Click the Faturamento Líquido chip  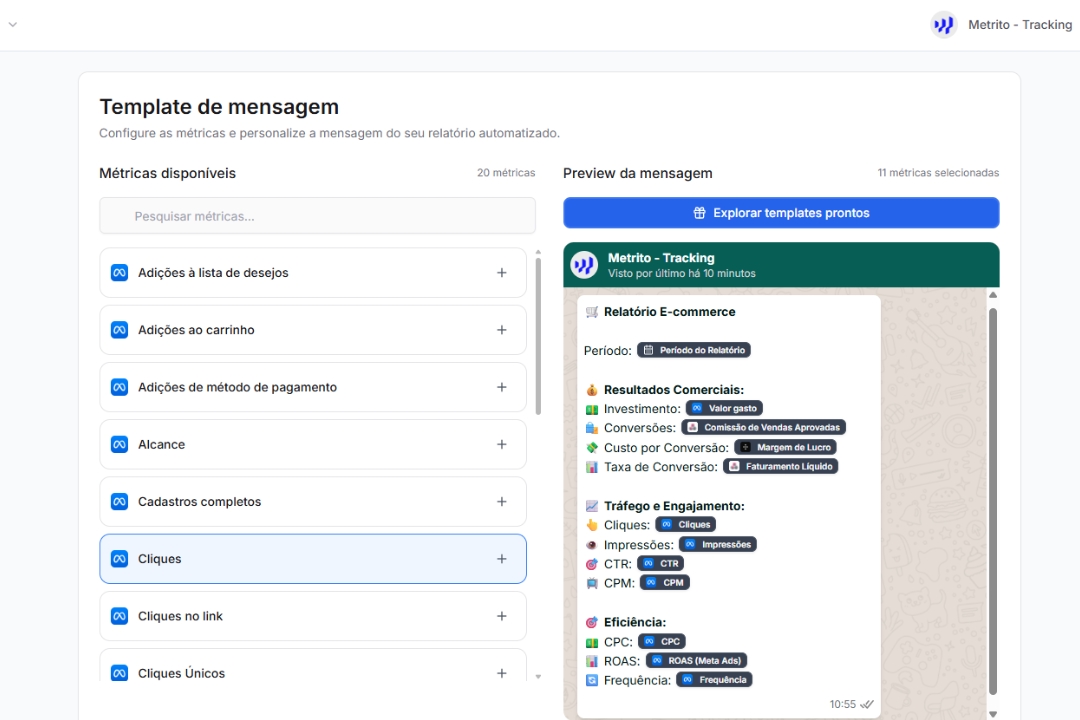(780, 466)
